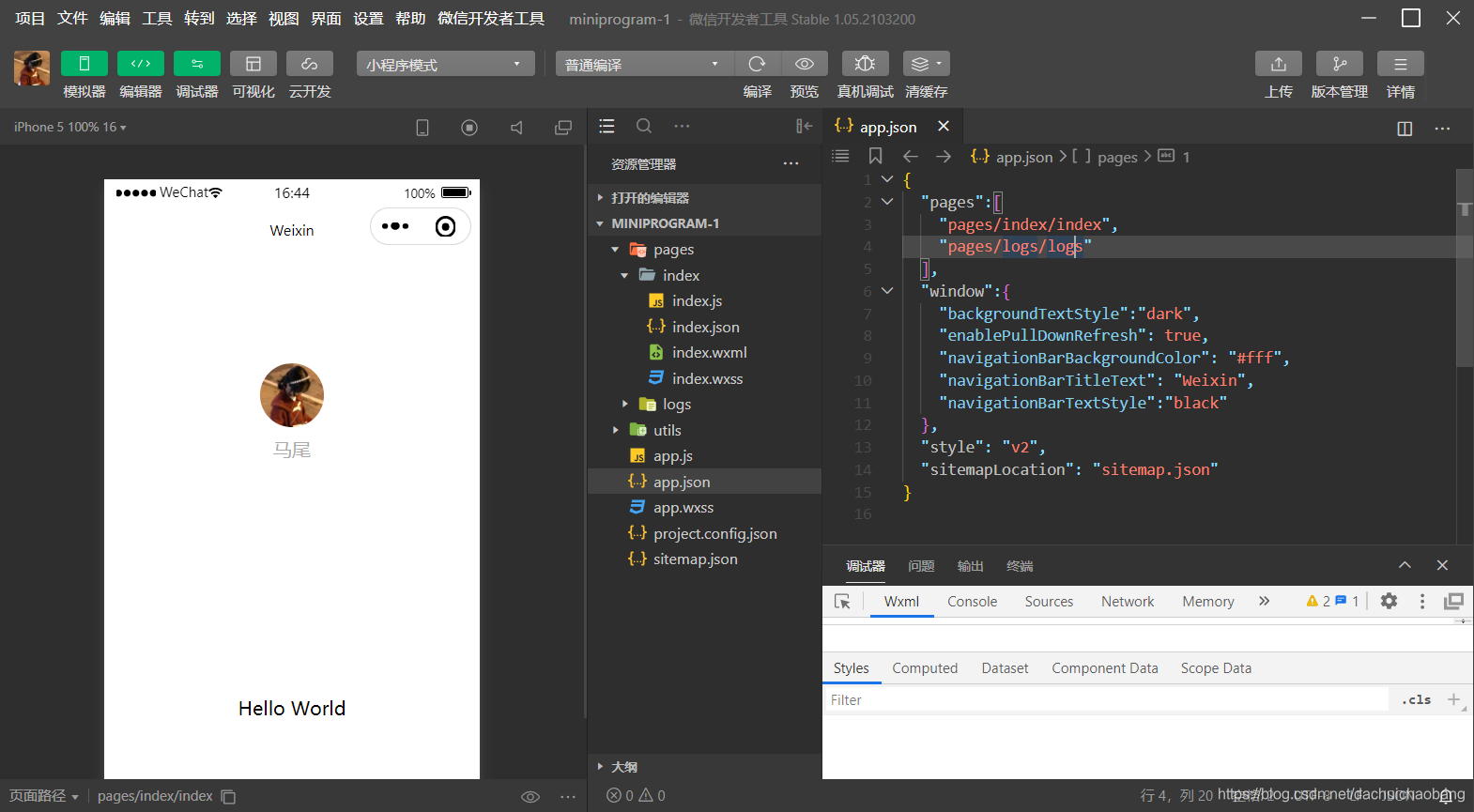Click the element inspector picker icon
The height and width of the screenshot is (812, 1474).
click(x=842, y=602)
